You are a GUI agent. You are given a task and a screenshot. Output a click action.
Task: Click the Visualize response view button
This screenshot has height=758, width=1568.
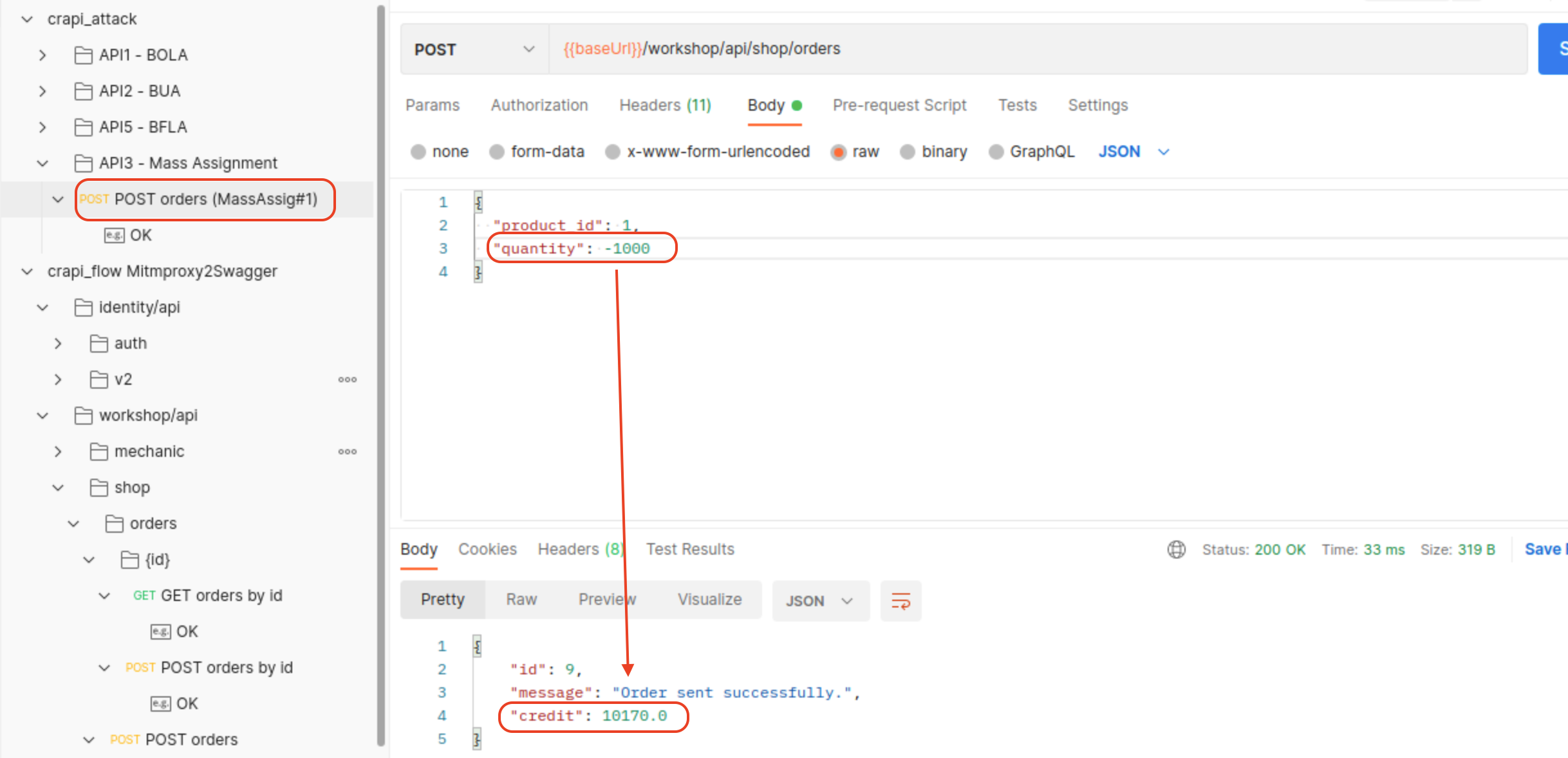709,600
